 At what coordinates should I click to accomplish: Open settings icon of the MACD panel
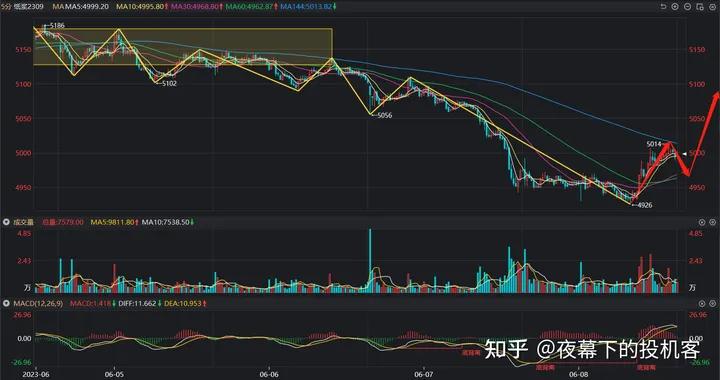(x=702, y=304)
